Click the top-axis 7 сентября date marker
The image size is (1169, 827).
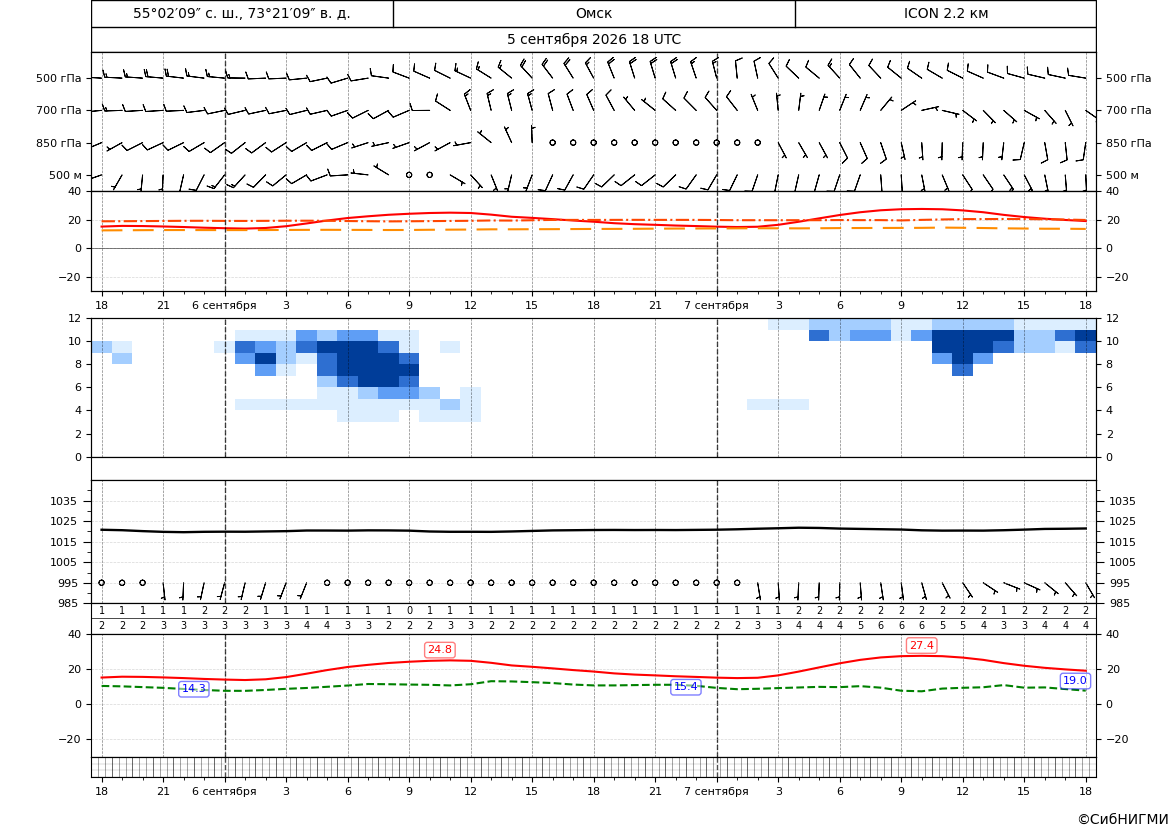coord(716,305)
